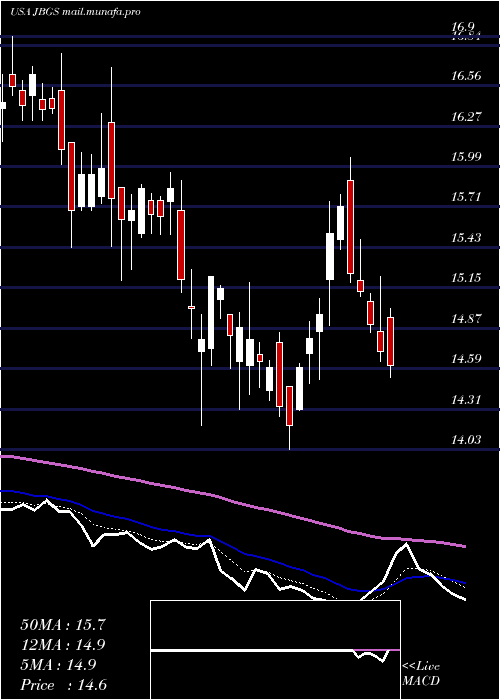The image size is (500, 700).
Task: Click the 14.31 price axis label
Action: click(x=466, y=400)
